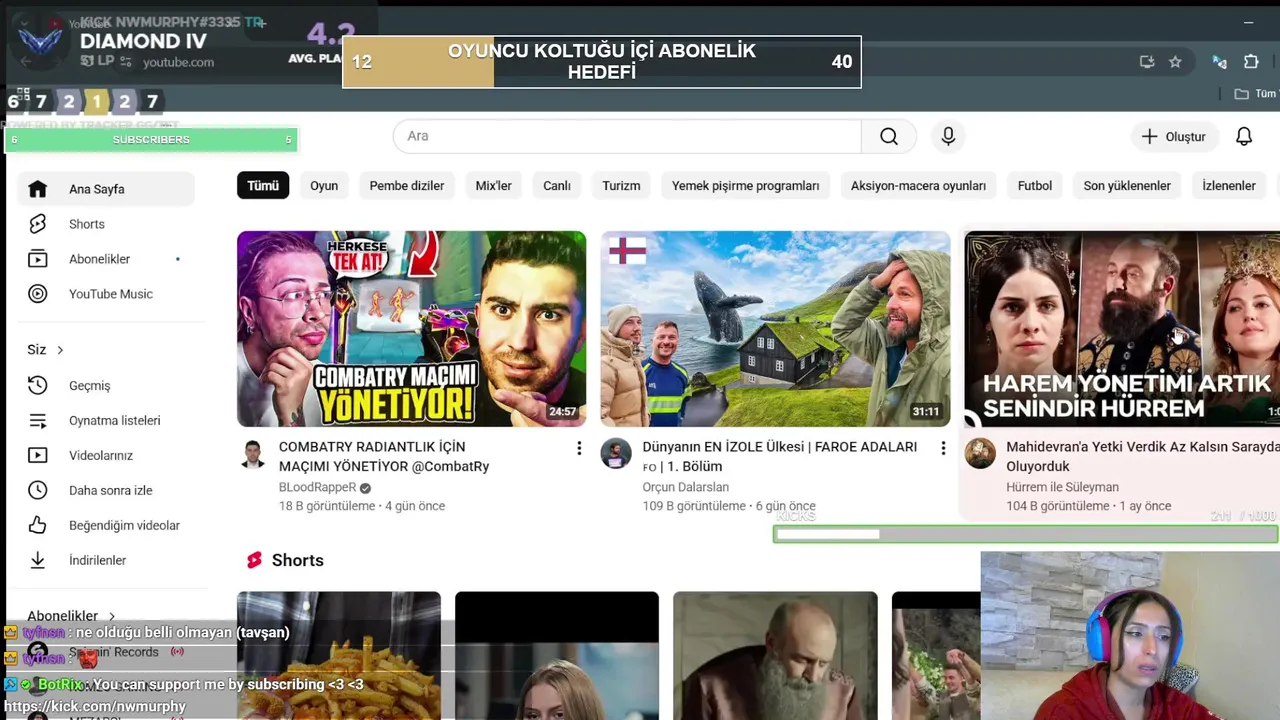Open COMBATRY maçımı yönetiyor video thumbnail

(x=411, y=329)
